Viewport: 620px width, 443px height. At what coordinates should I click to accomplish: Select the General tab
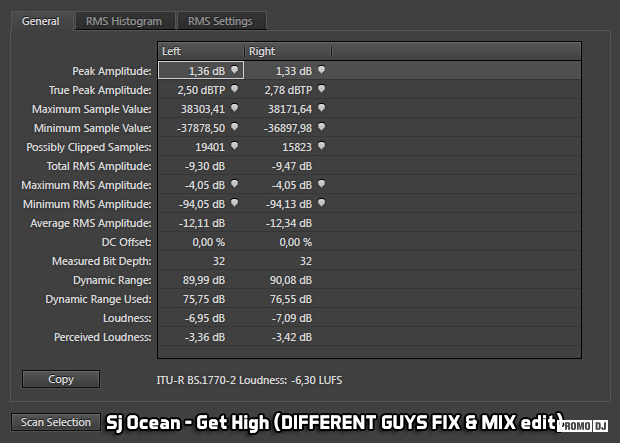41,21
